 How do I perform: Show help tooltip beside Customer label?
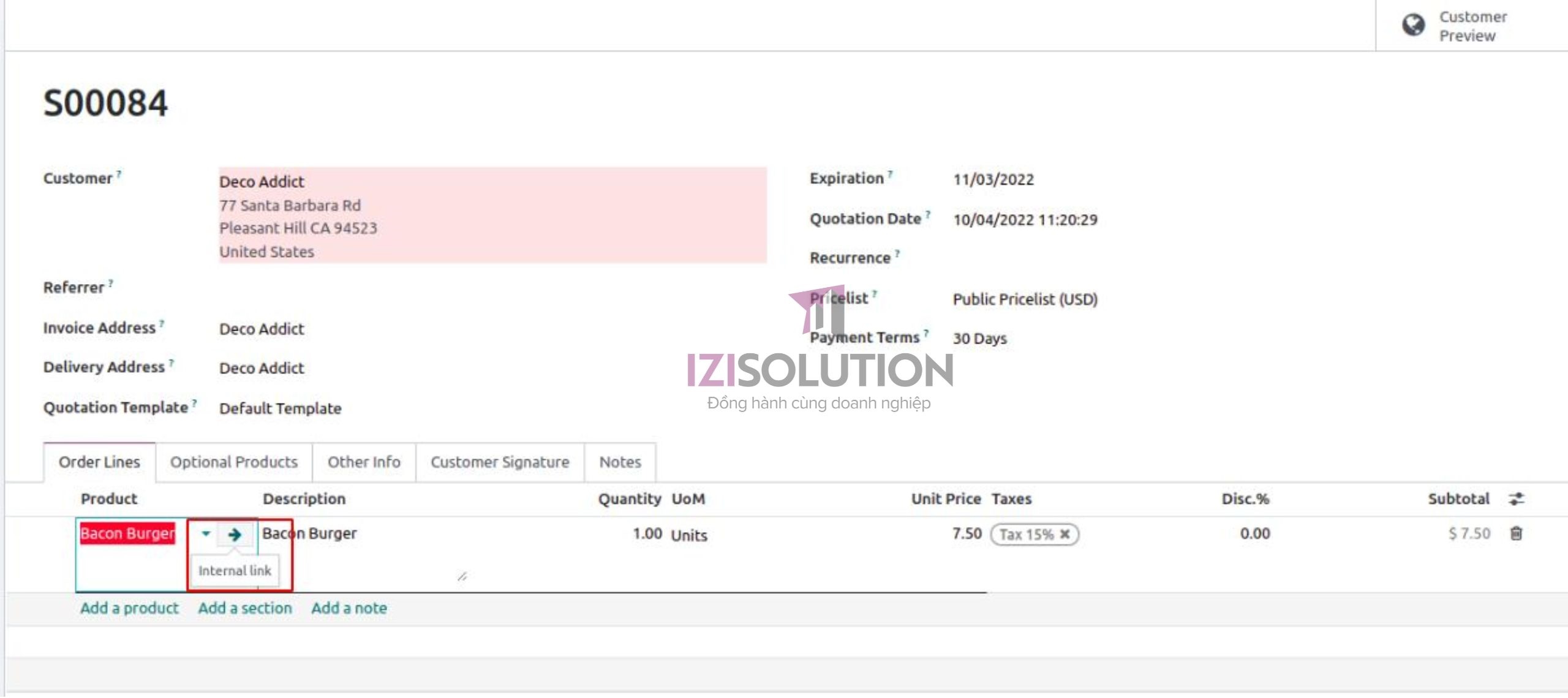click(x=119, y=174)
